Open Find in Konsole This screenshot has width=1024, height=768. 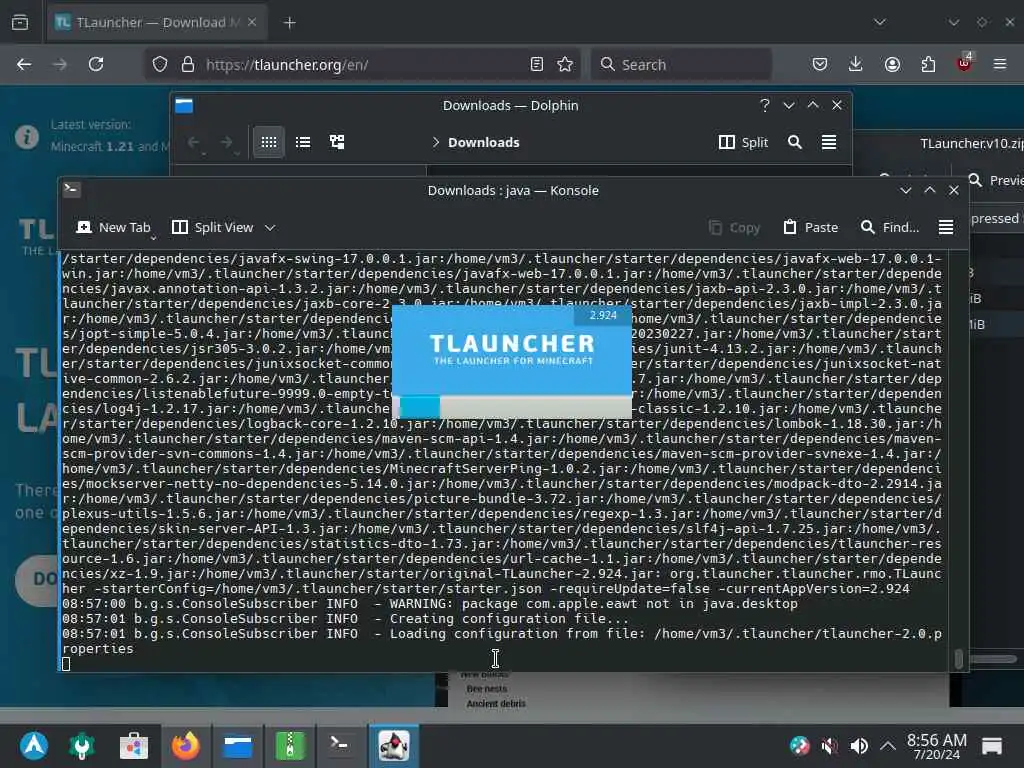889,227
